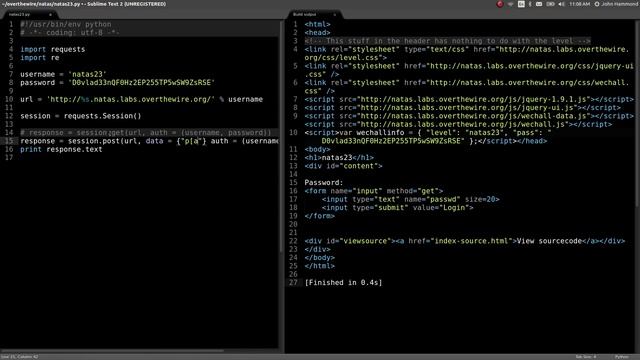Screen dimensions: 640x360
Task: Click 'session = requests.Session()' line
Action: pyautogui.click(x=80, y=116)
